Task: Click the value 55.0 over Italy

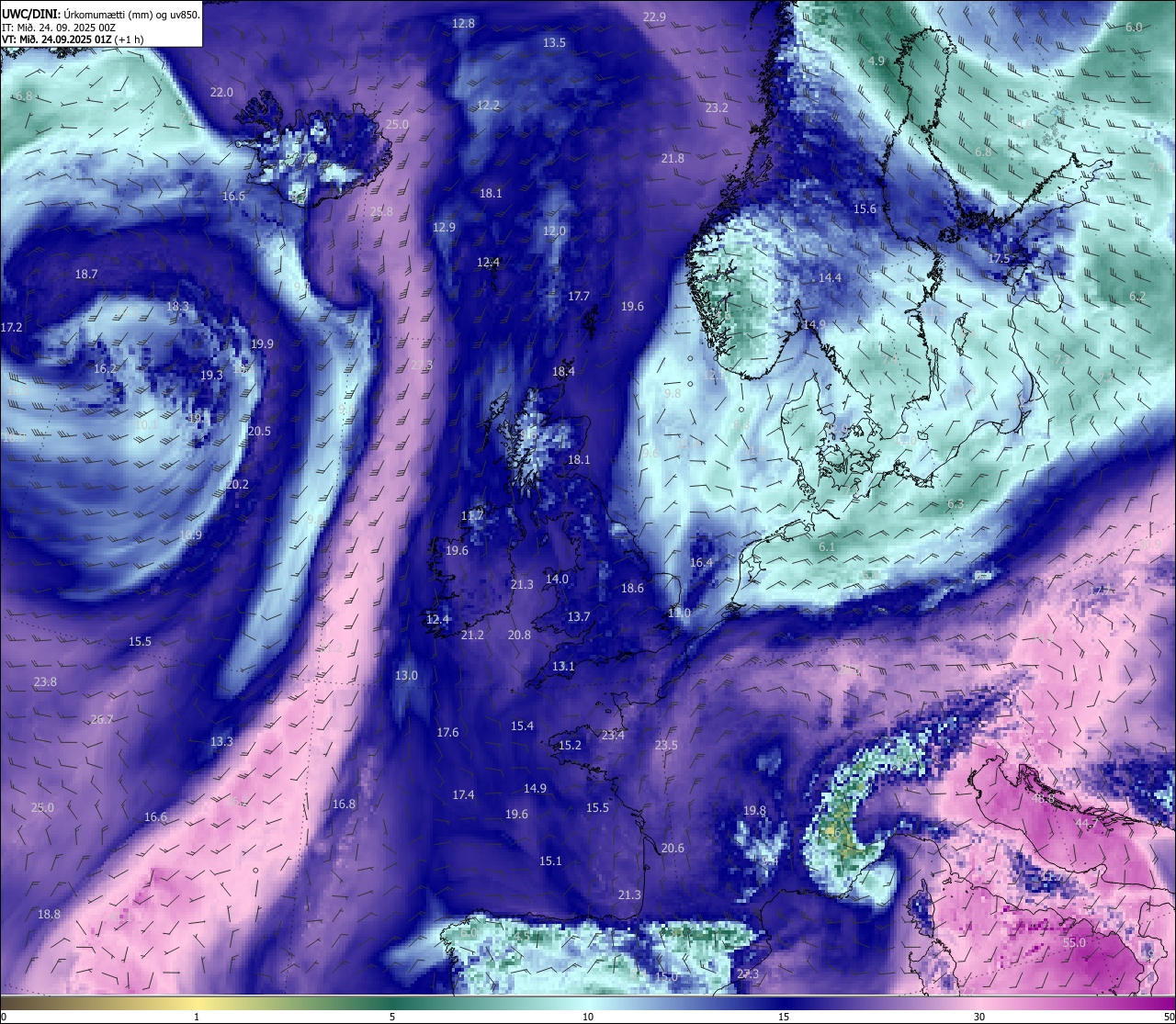Action: pyautogui.click(x=1074, y=942)
